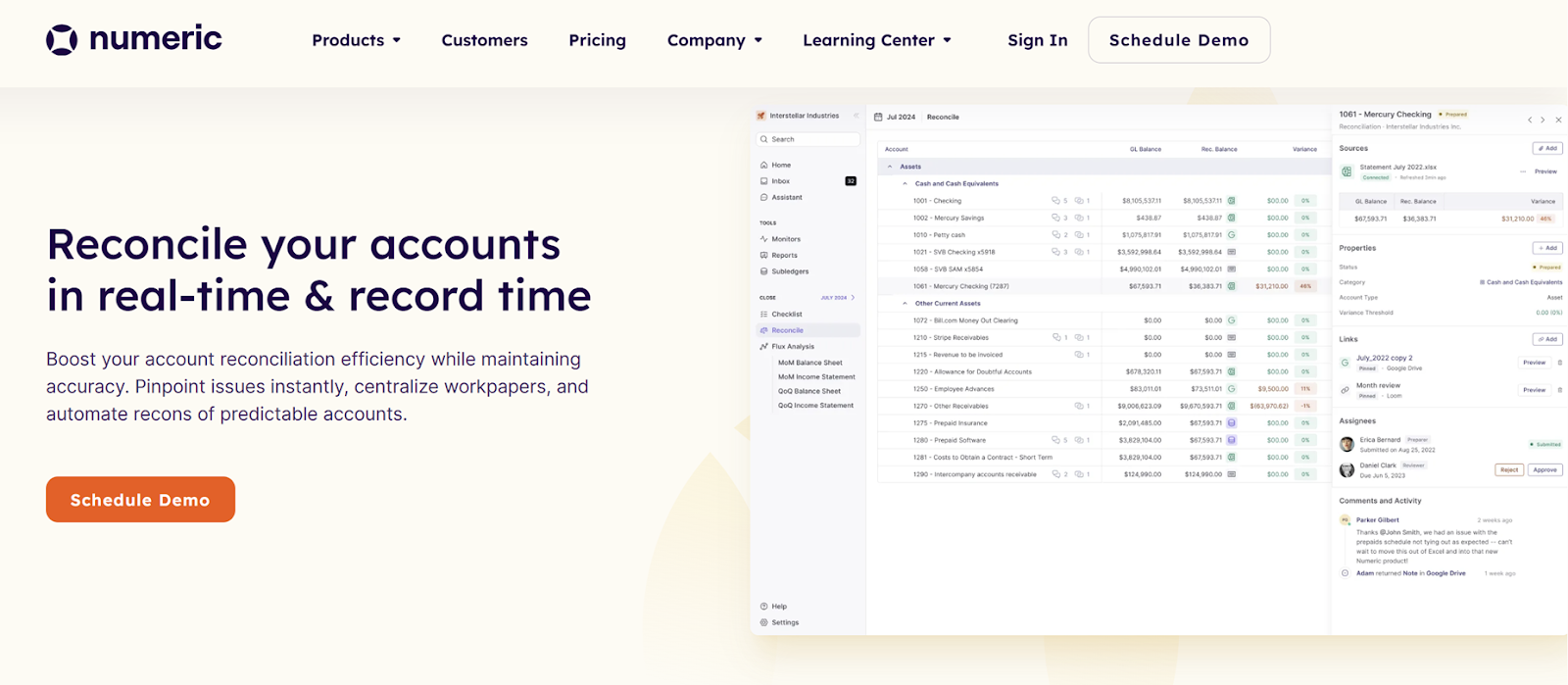Click Add button in Links section
1568x685 pixels.
1547,339
